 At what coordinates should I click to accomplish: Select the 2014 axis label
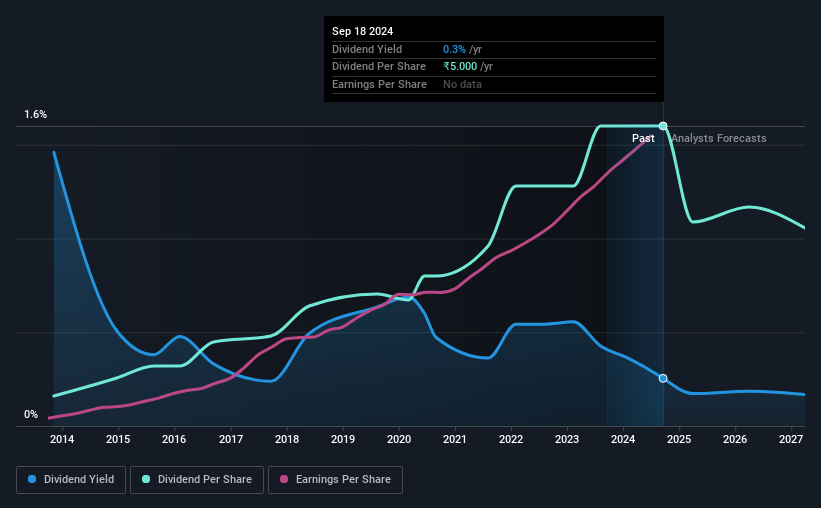pyautogui.click(x=62, y=439)
